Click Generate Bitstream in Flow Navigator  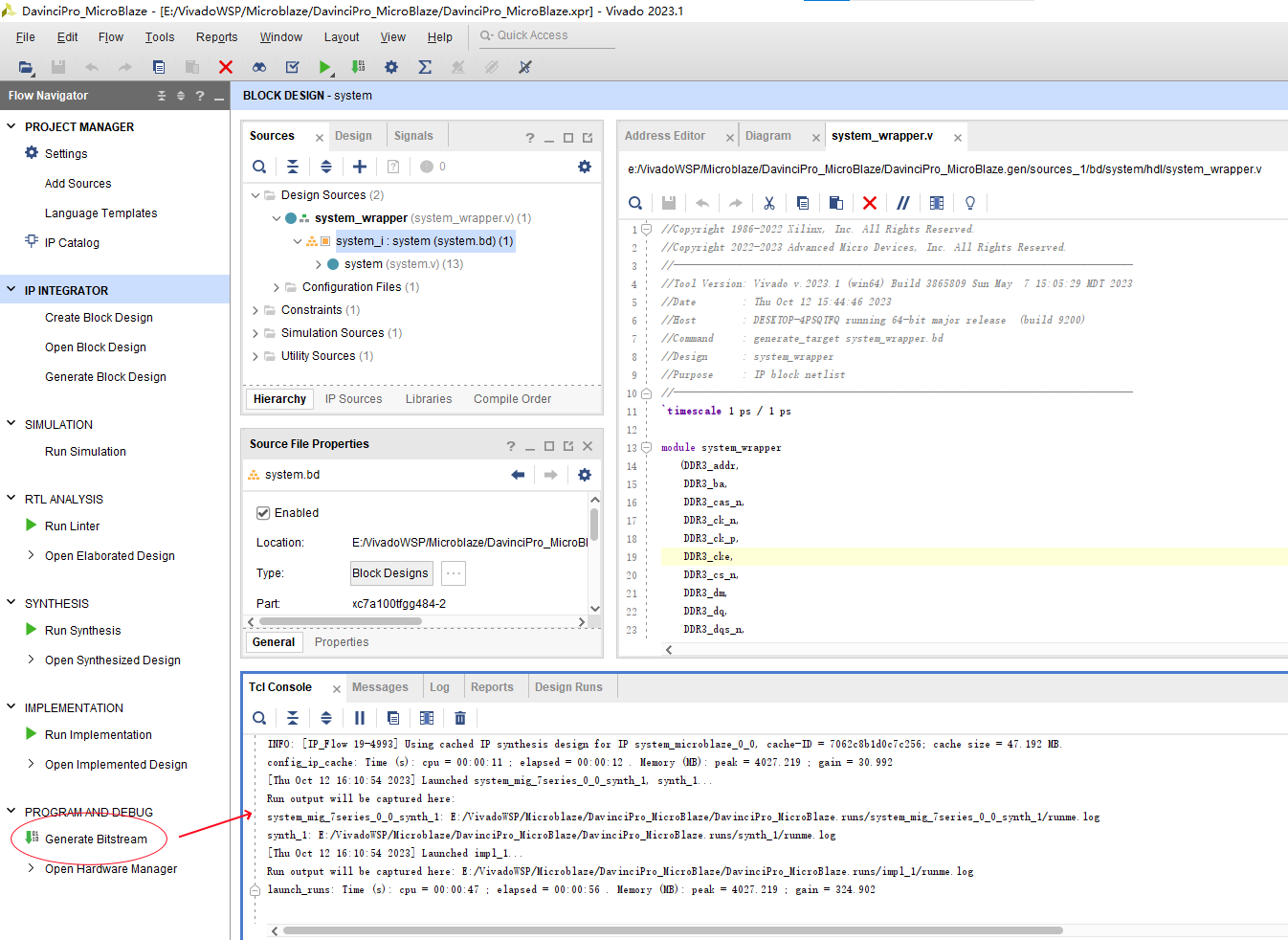(96, 839)
